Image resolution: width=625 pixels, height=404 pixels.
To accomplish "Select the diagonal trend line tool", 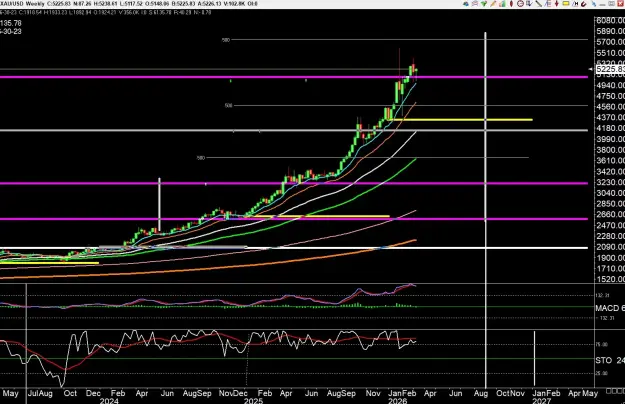I will (539, 4).
